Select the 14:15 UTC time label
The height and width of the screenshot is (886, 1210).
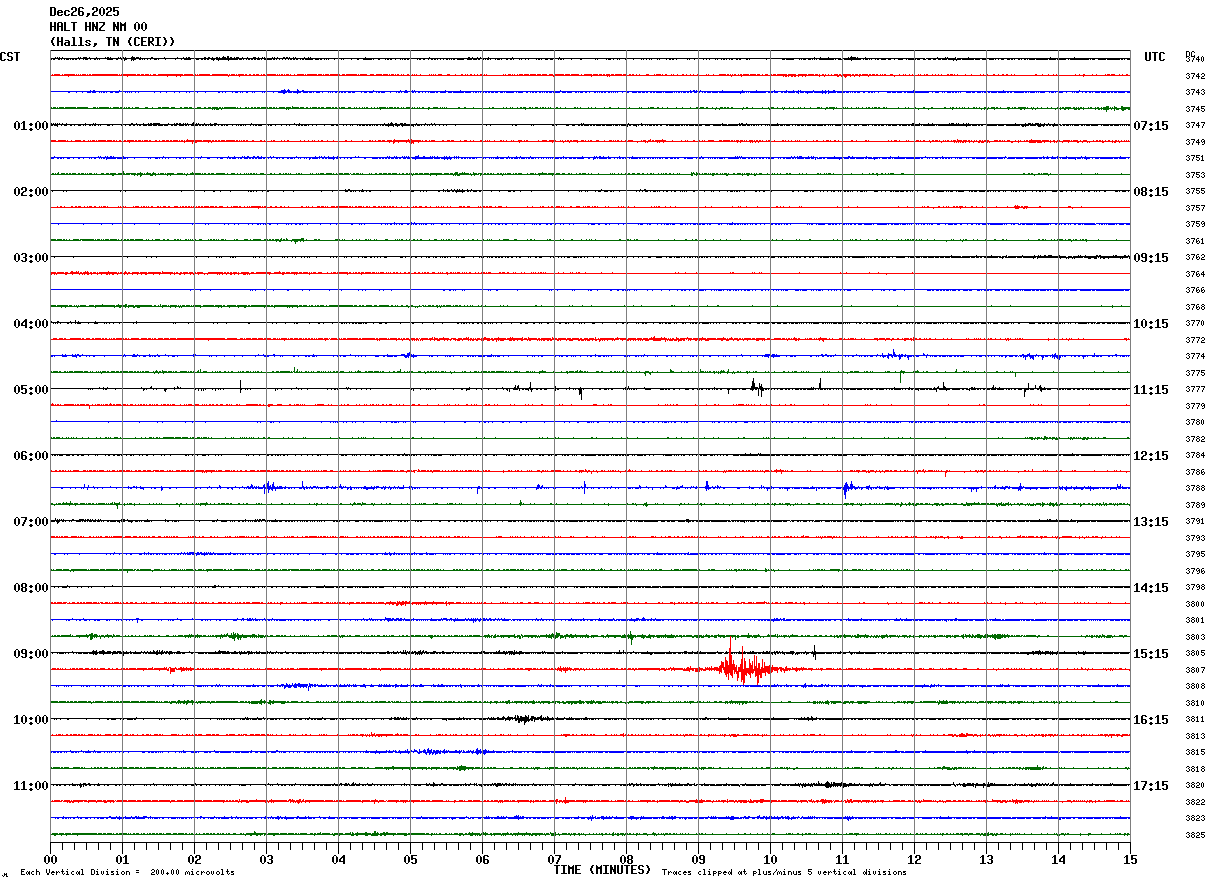point(1151,588)
